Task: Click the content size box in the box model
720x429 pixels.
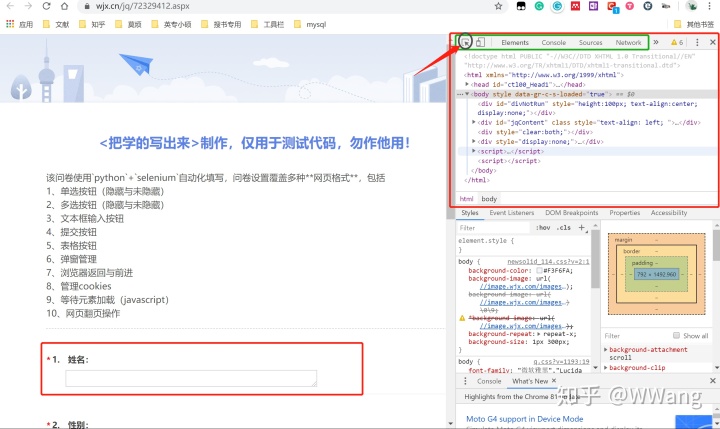Action: click(x=656, y=274)
